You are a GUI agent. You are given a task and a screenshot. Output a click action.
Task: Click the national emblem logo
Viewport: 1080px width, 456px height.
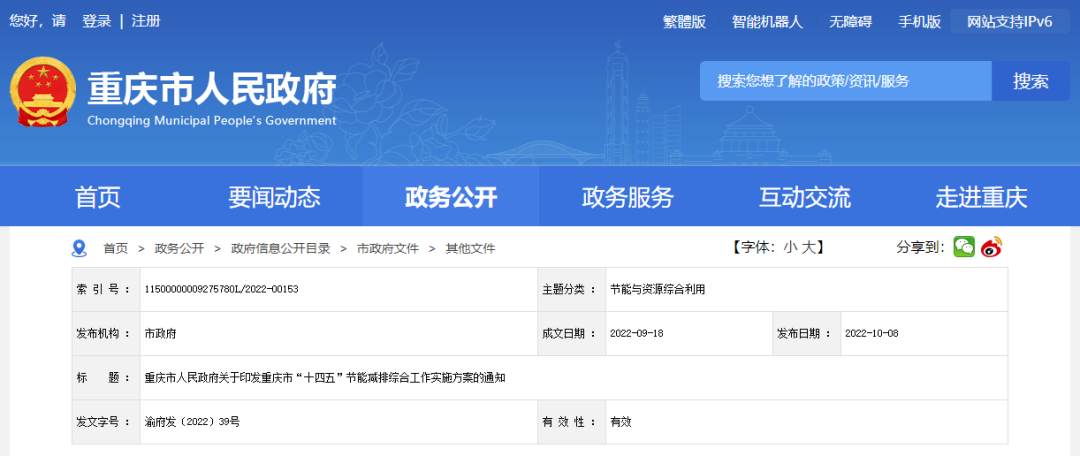tap(44, 92)
